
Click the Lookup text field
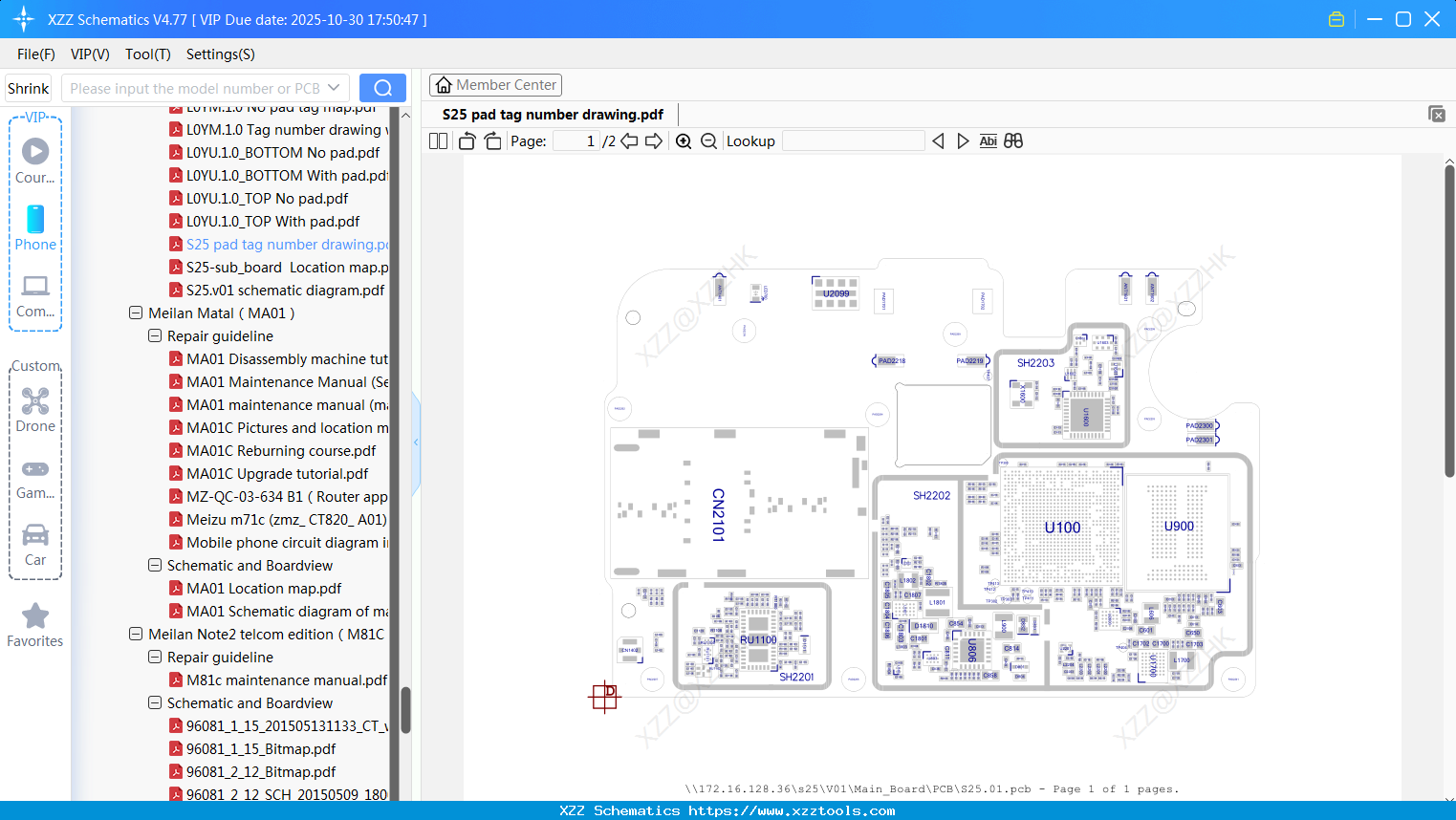click(853, 140)
